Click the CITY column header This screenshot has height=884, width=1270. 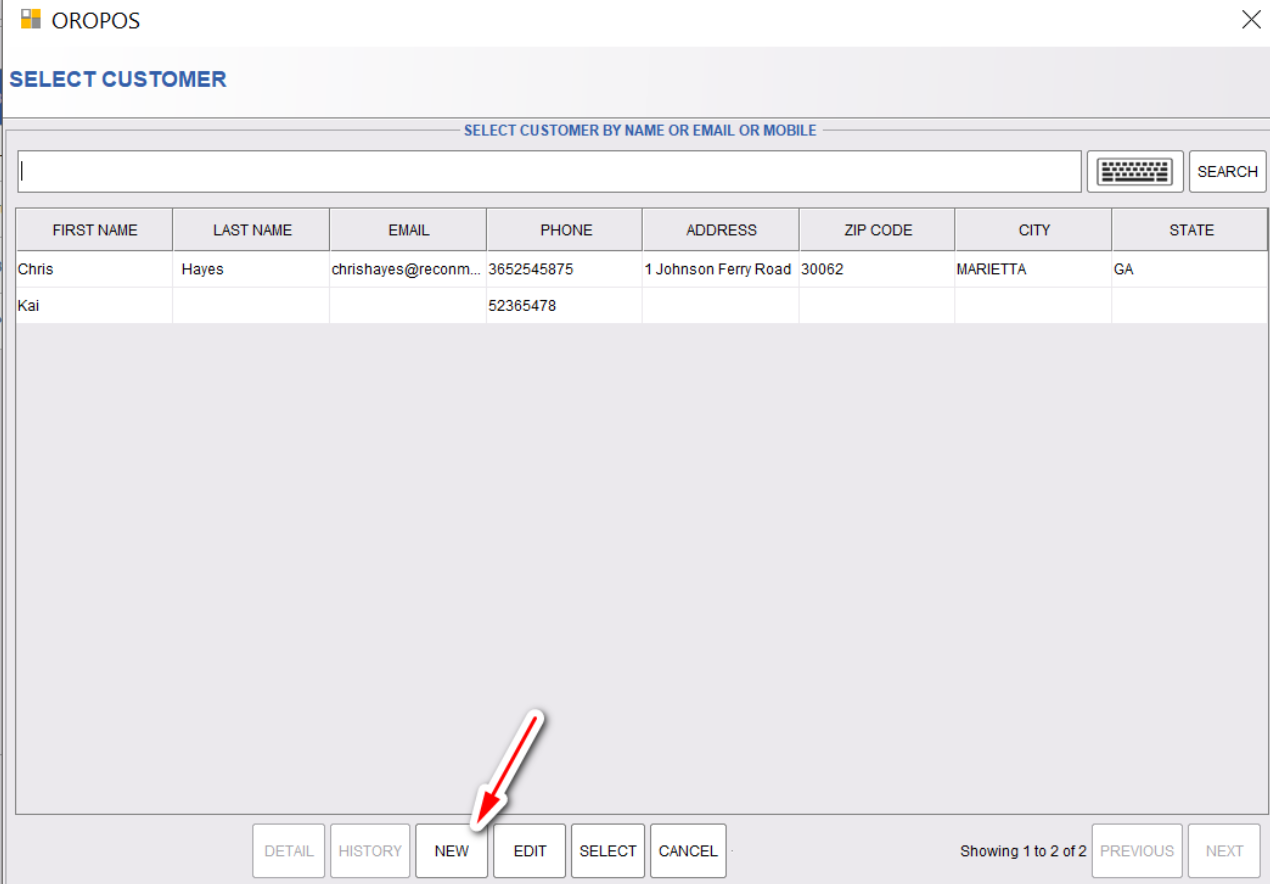coord(1034,230)
